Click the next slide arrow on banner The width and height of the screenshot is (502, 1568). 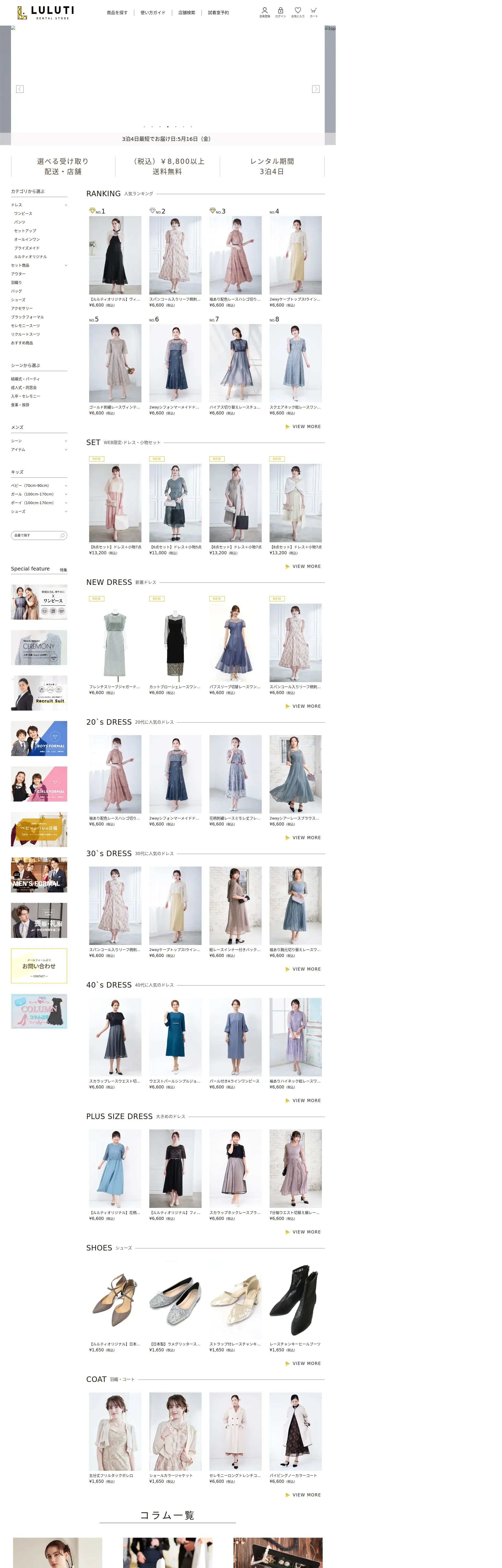coord(316,89)
